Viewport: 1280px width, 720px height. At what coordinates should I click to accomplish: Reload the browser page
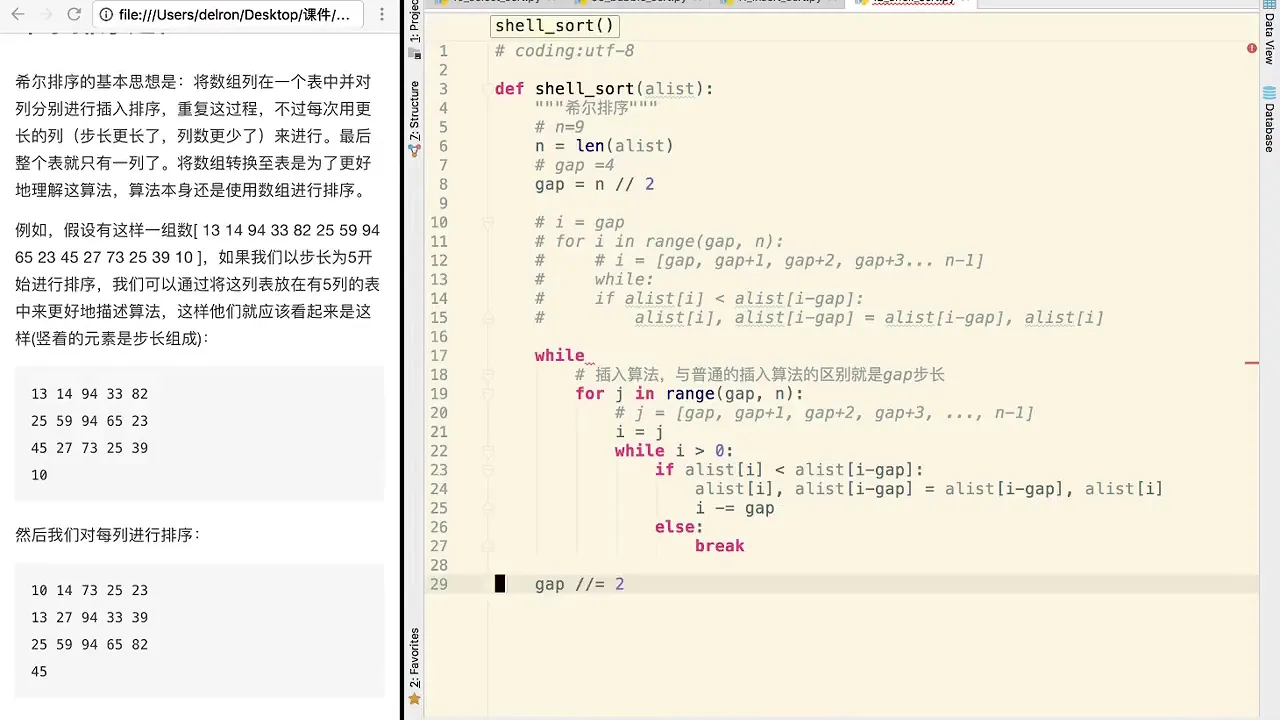coord(74,15)
